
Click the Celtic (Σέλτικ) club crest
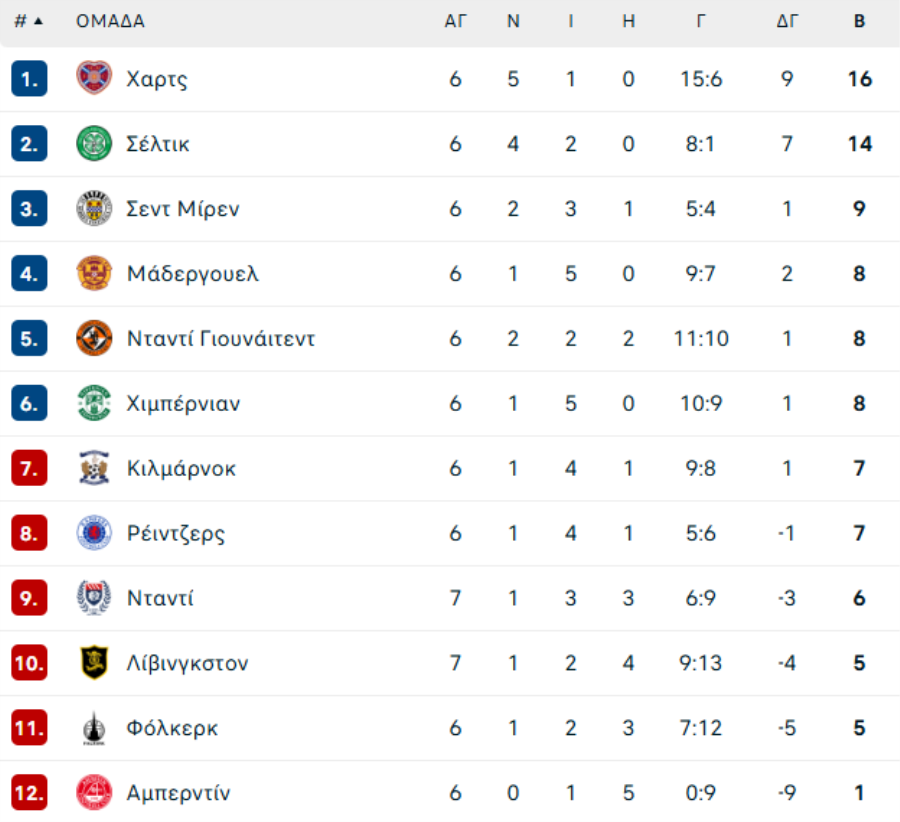94,143
